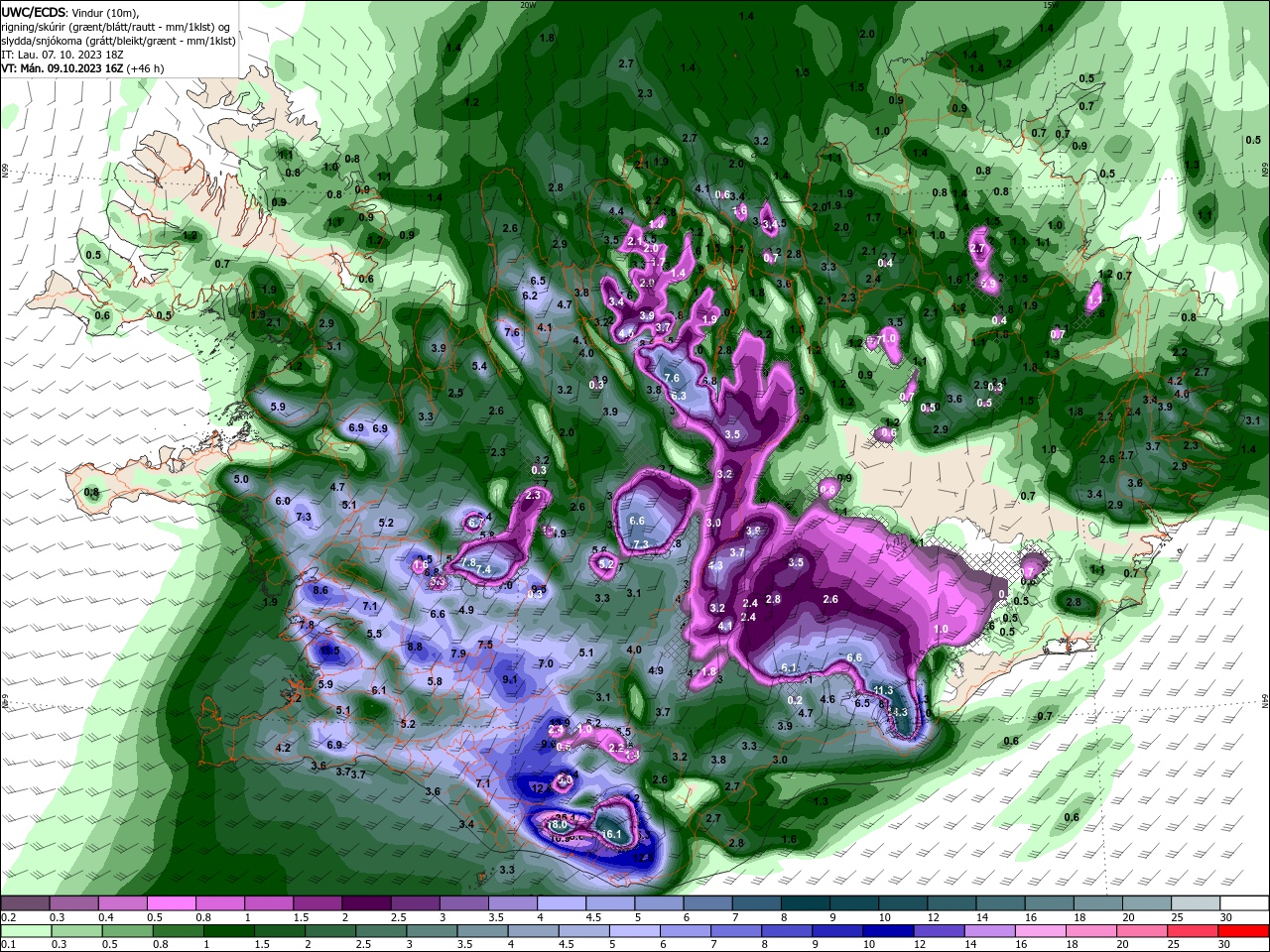Click the 6.2 precipitation value on the map
This screenshot has height=952, width=1270.
(x=530, y=296)
